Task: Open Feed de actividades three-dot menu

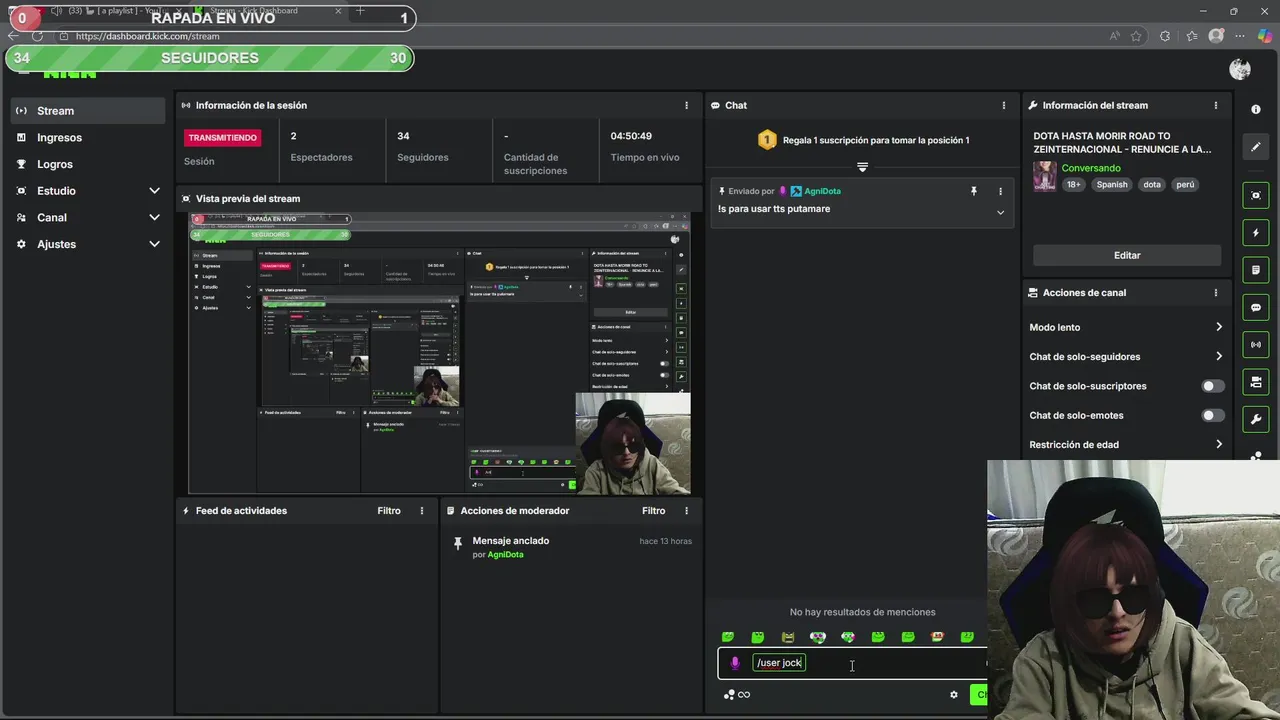Action: pyautogui.click(x=421, y=511)
